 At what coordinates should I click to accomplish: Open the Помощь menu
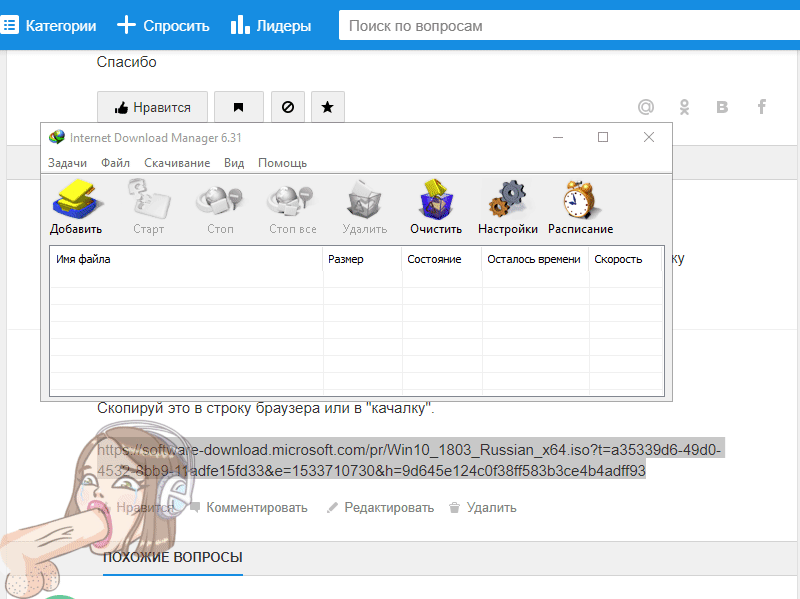282,163
